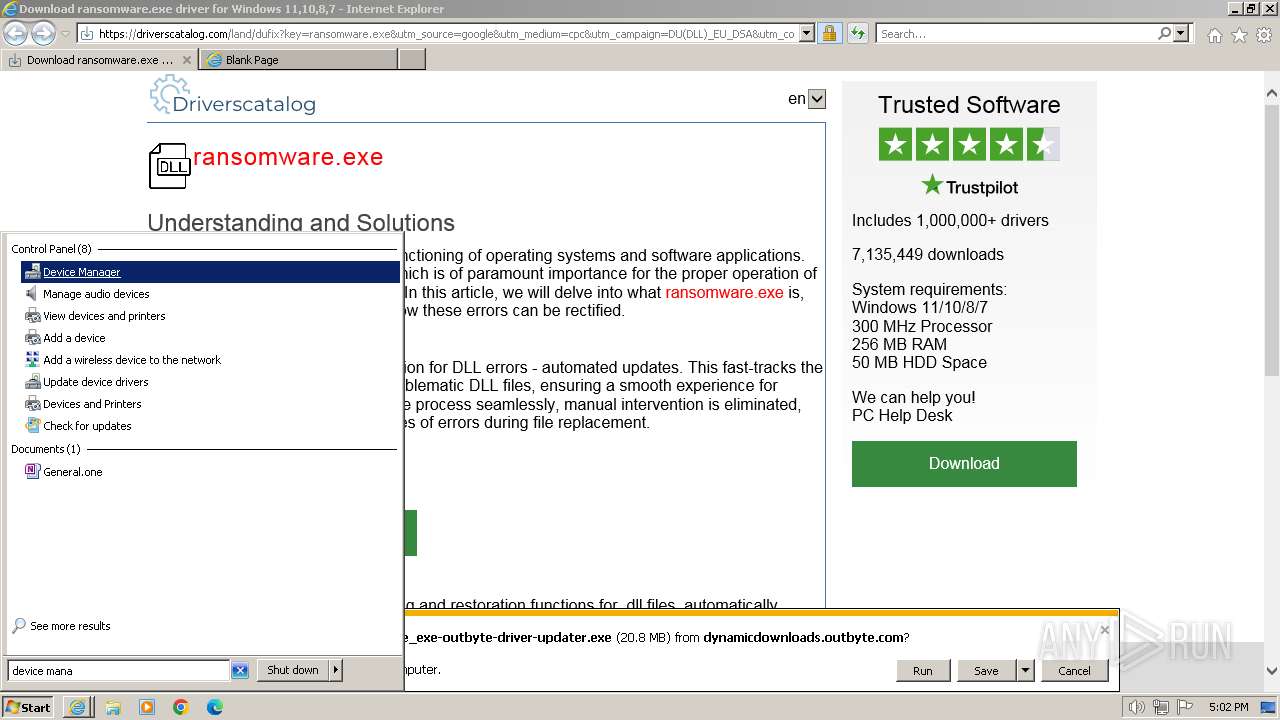Switch to Blank Page tab
This screenshot has height=720, width=1280.
[x=299, y=60]
